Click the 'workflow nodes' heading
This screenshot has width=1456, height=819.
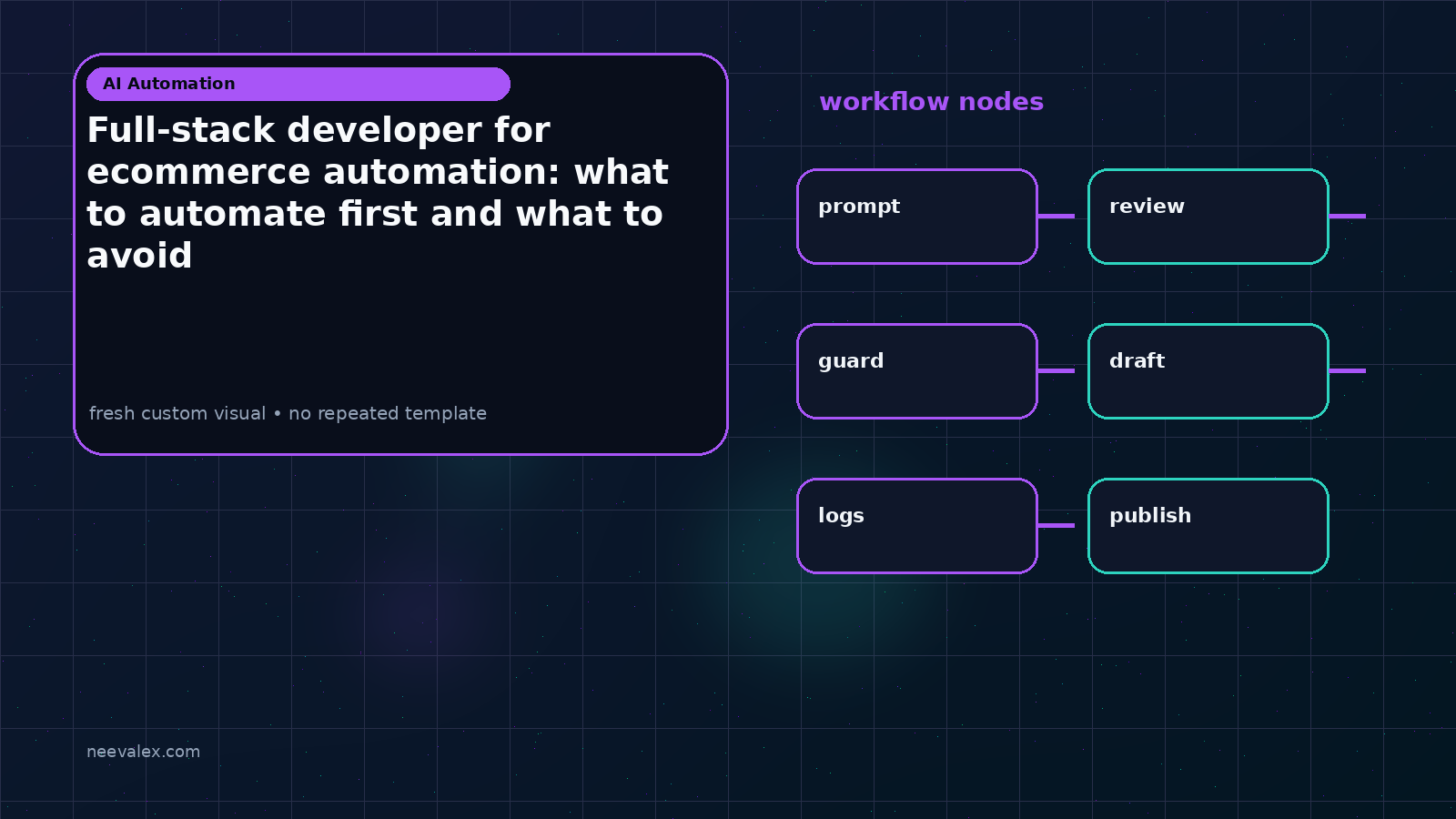click(931, 102)
